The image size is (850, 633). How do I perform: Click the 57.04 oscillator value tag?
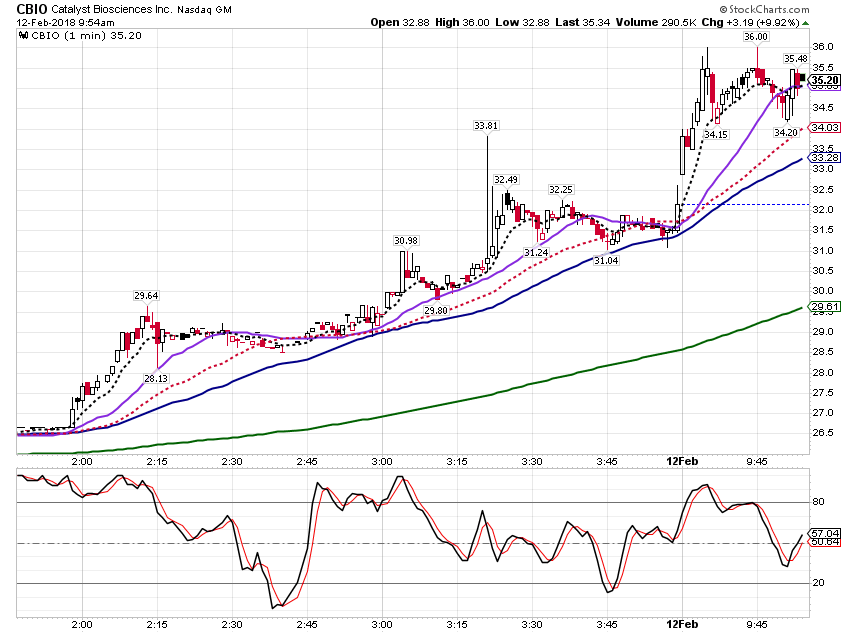(x=825, y=533)
